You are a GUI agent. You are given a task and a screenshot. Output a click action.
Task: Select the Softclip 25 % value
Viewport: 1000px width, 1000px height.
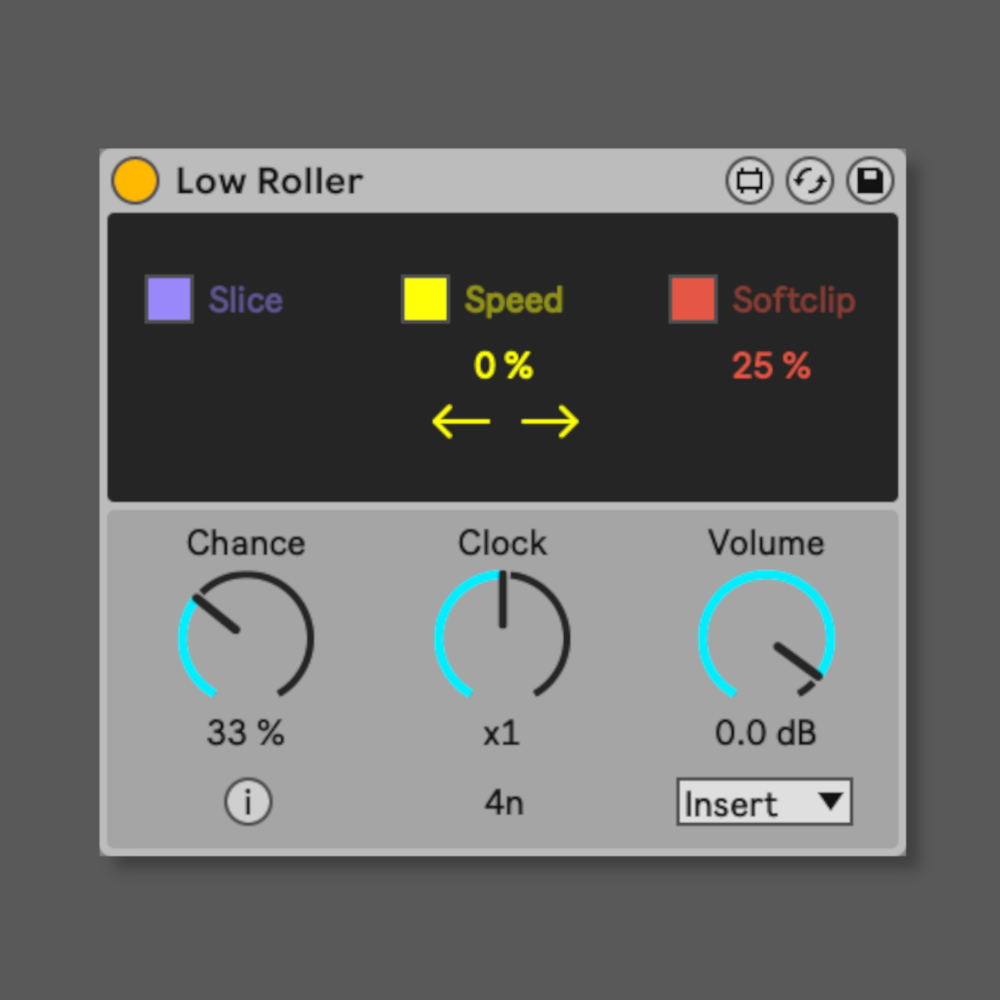click(771, 365)
